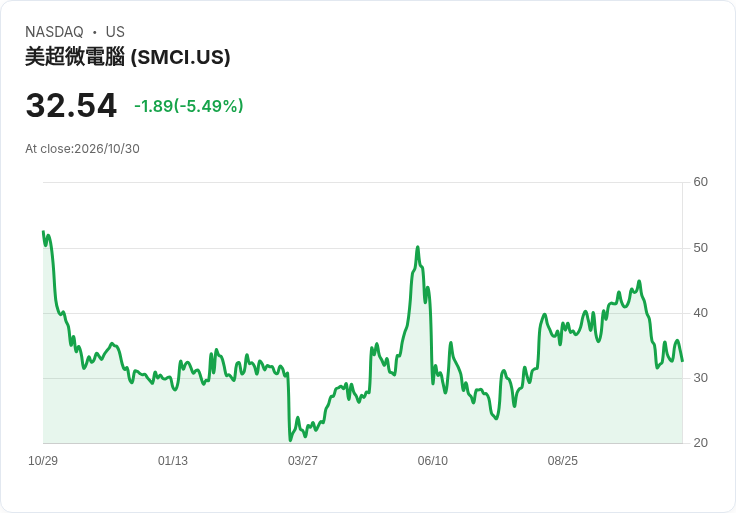The width and height of the screenshot is (736, 513).
Task: Click the 20 price axis label
Action: [x=700, y=443]
